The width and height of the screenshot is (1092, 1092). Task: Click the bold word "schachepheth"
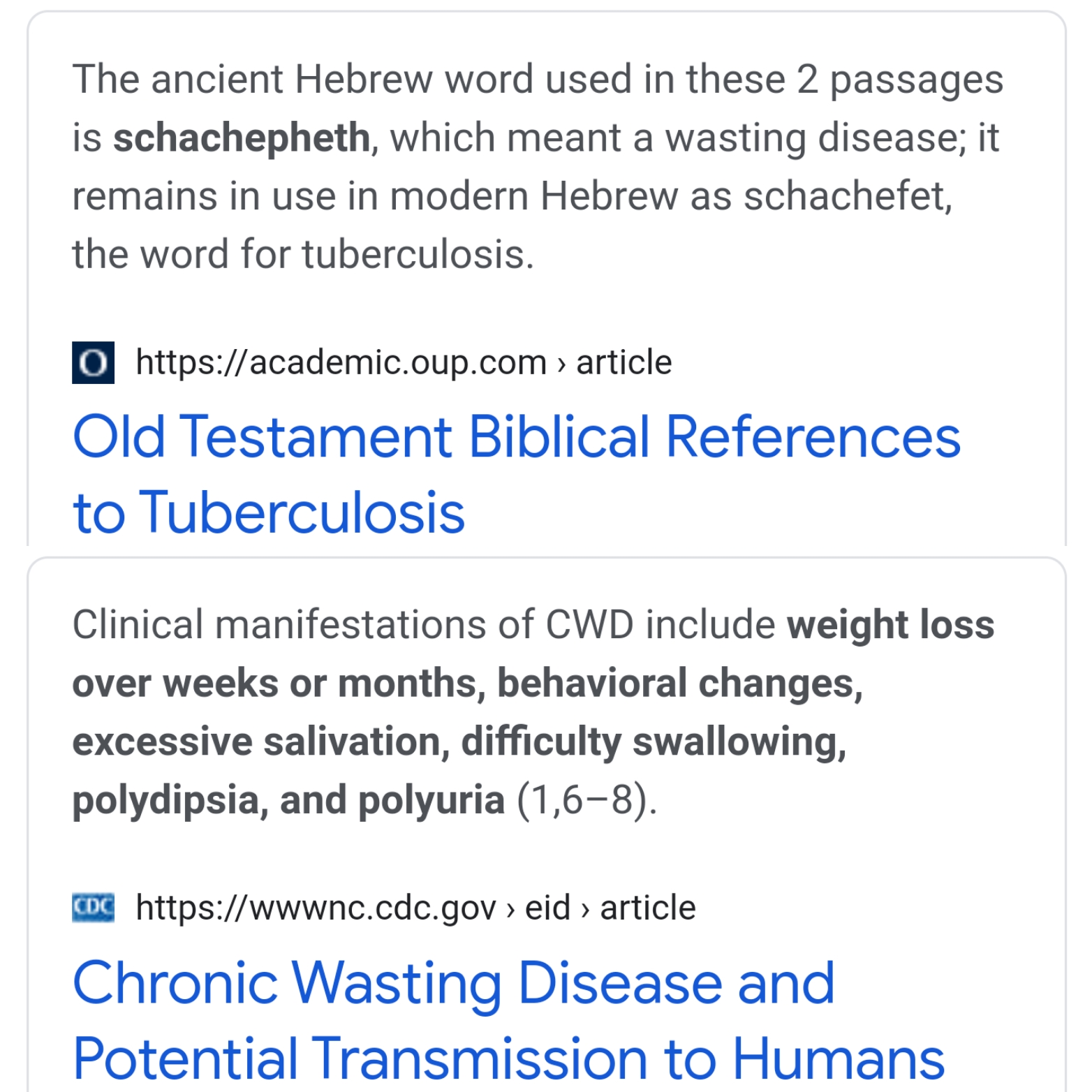(x=242, y=138)
